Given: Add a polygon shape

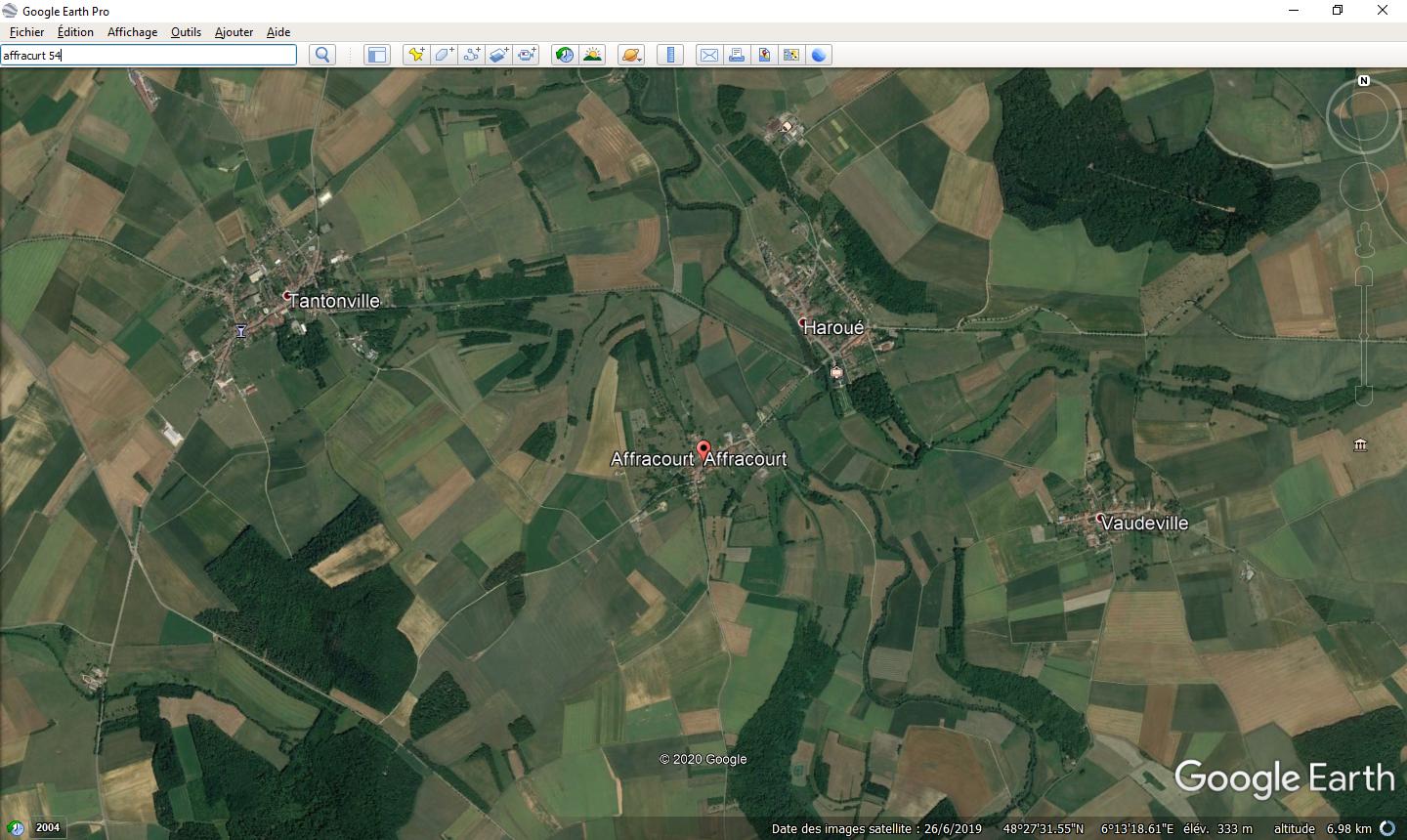Looking at the screenshot, I should point(444,55).
